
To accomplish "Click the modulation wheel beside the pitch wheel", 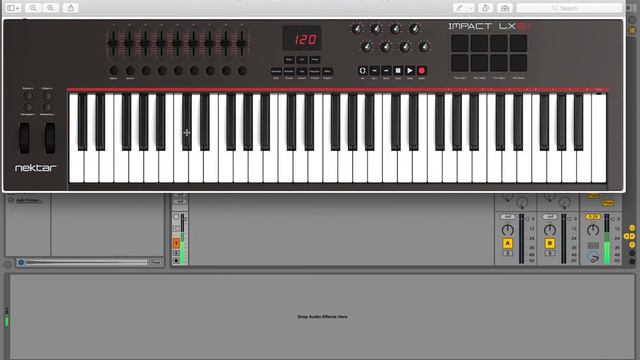I will coord(50,138).
